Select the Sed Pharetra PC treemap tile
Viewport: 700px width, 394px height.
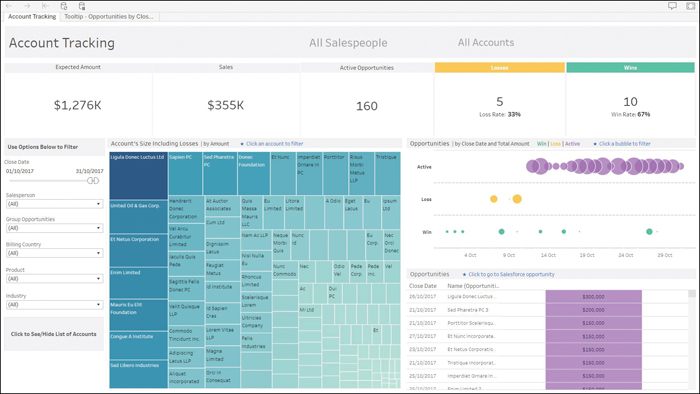coord(220,174)
